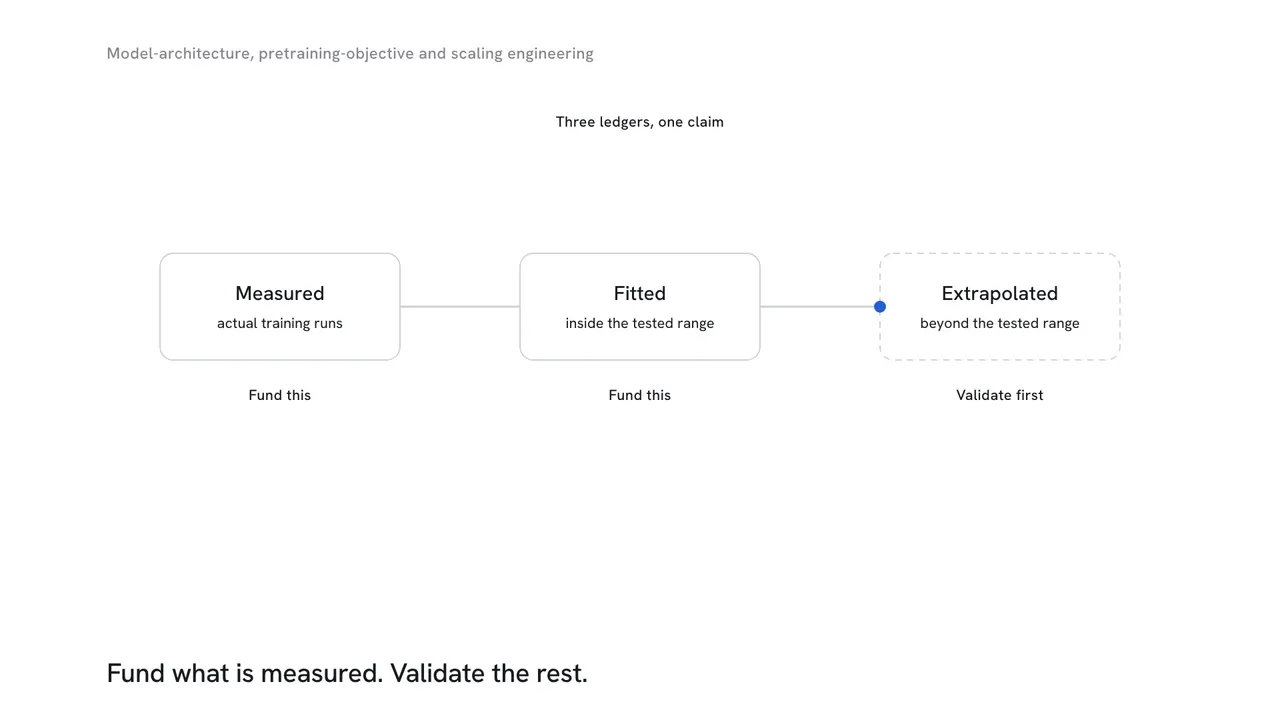1280x720 pixels.
Task: Click 'Fund this' label under Measured
Action: click(280, 395)
